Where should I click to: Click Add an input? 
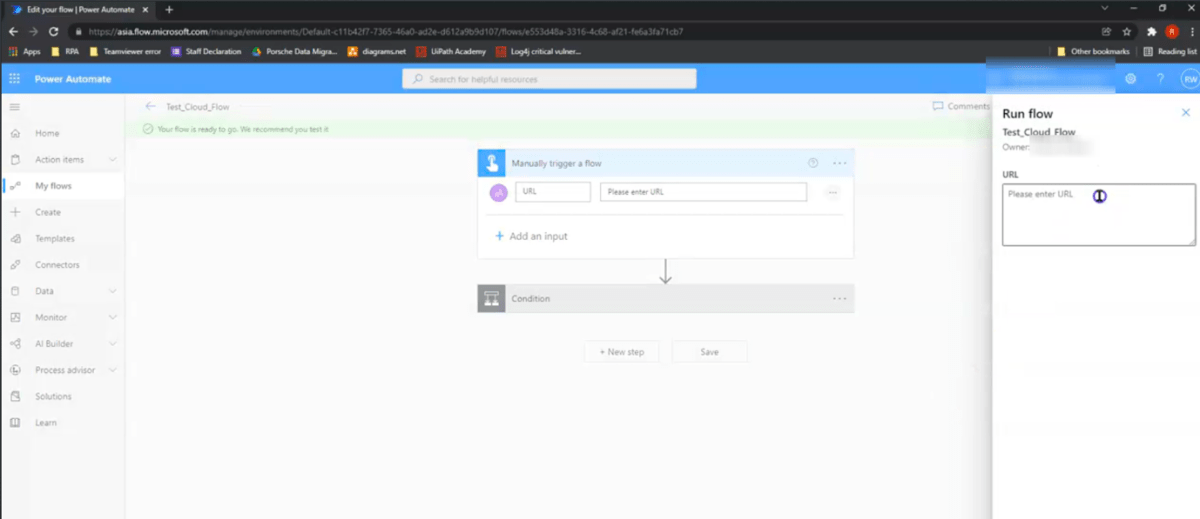531,236
